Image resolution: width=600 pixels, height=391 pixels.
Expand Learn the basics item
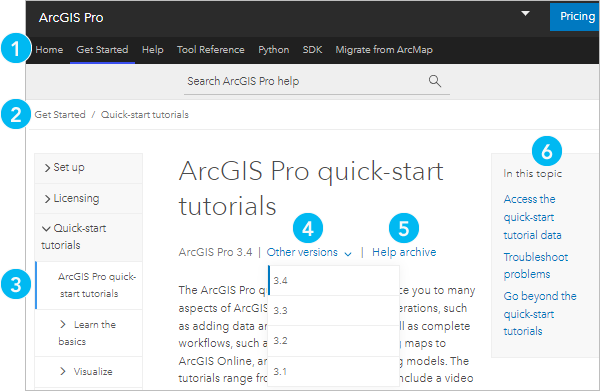(x=89, y=333)
